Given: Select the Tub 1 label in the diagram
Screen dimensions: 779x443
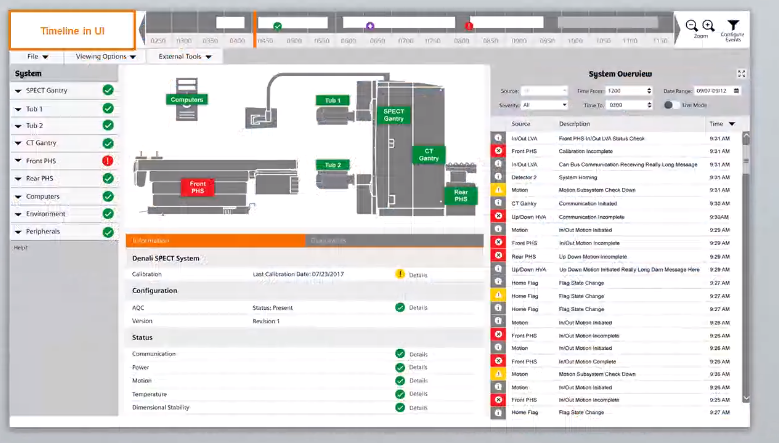Looking at the screenshot, I should 332,100.
